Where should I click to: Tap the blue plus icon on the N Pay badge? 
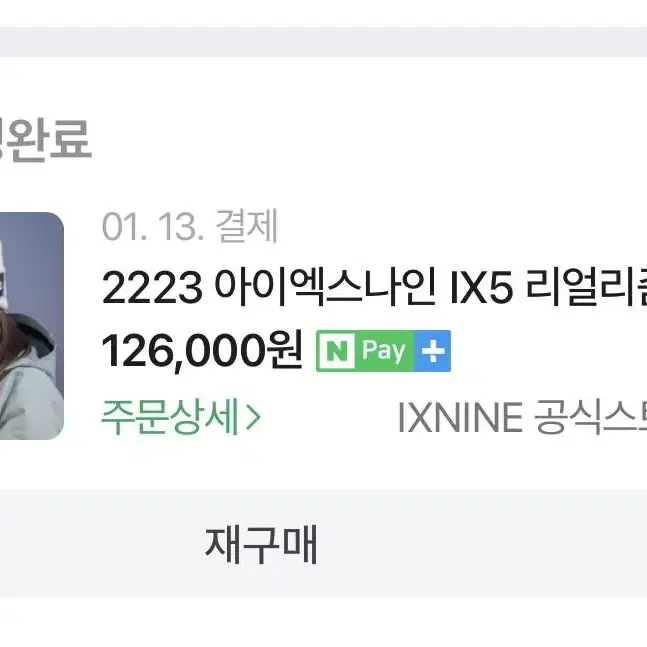tap(432, 351)
